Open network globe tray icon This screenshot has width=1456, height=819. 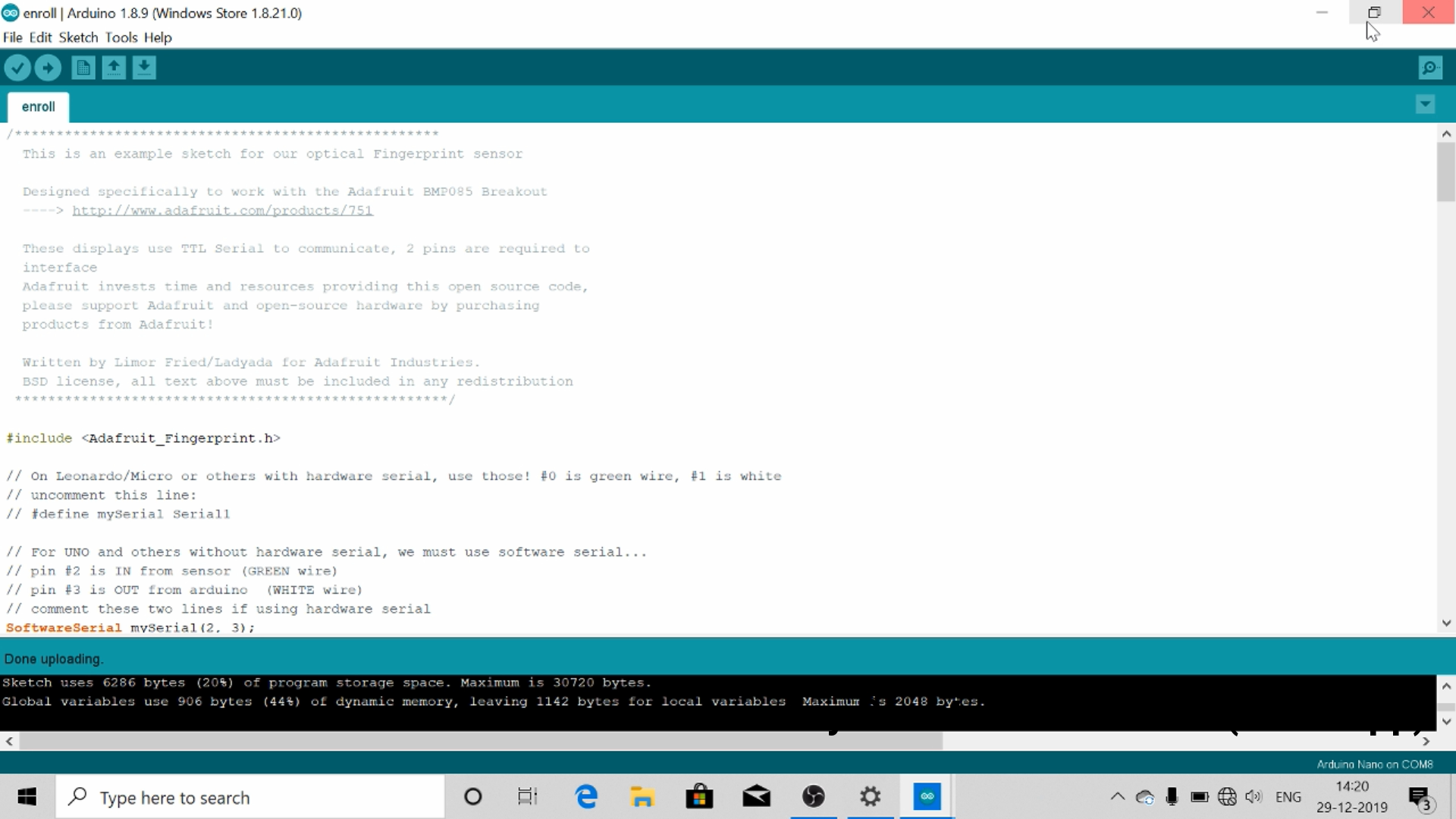point(1227,797)
